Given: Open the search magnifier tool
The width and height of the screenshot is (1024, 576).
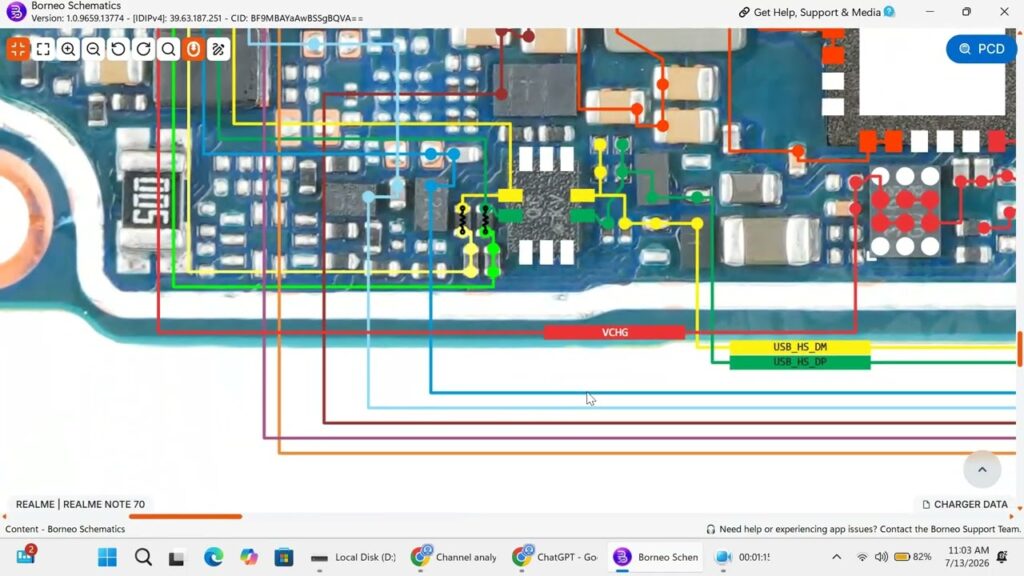Looking at the screenshot, I should point(168,49).
